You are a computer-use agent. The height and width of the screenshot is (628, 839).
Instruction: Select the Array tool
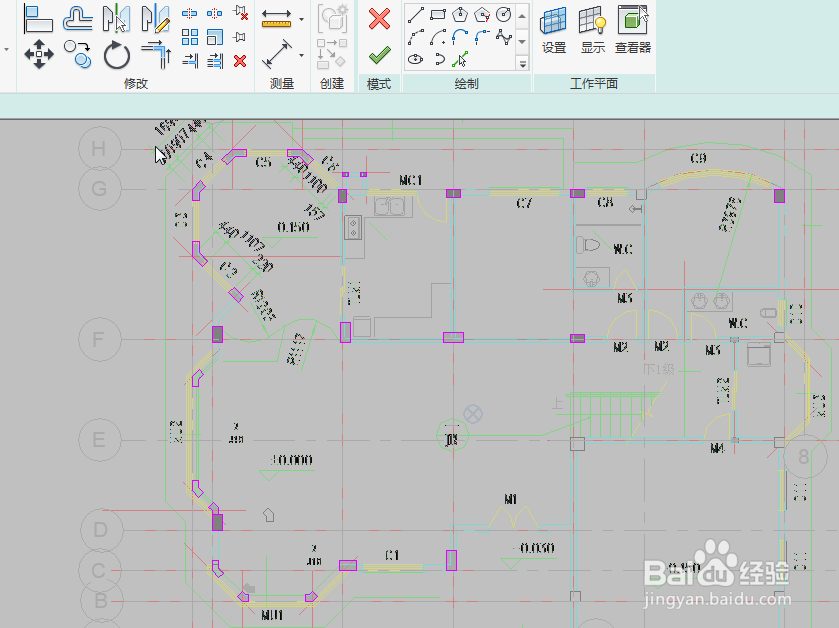(x=189, y=37)
